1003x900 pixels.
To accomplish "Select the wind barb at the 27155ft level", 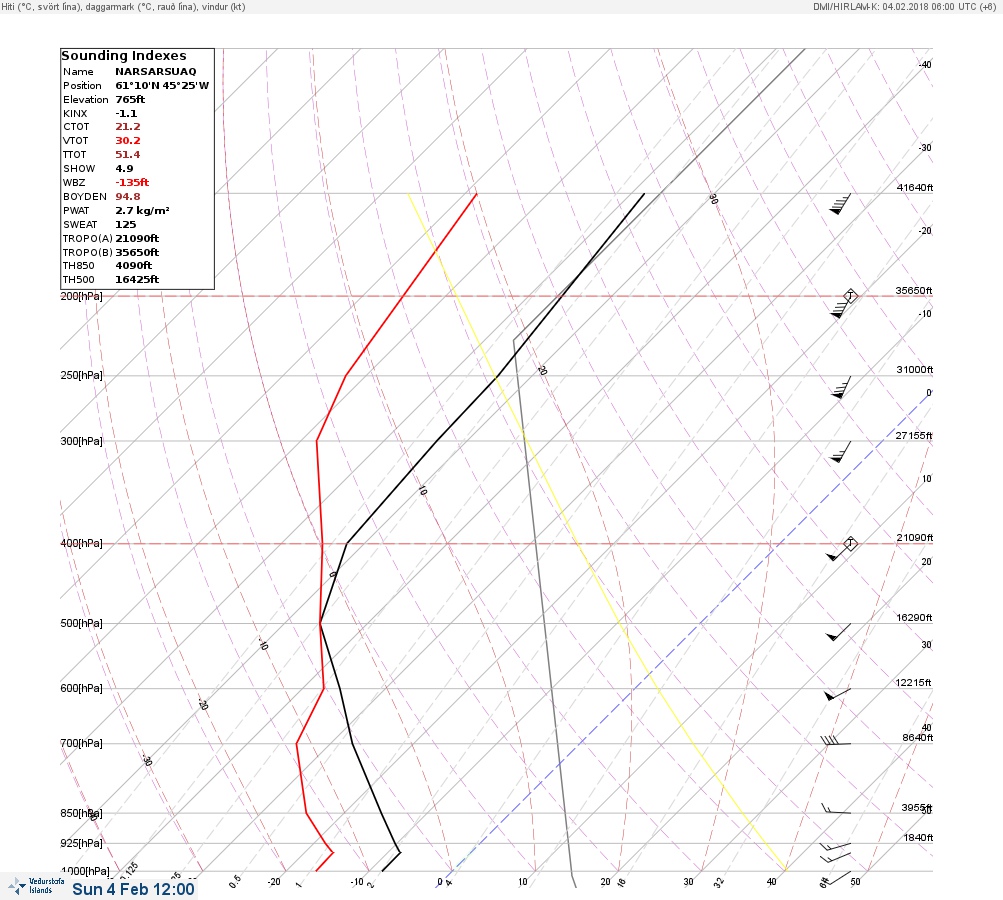I will (841, 452).
